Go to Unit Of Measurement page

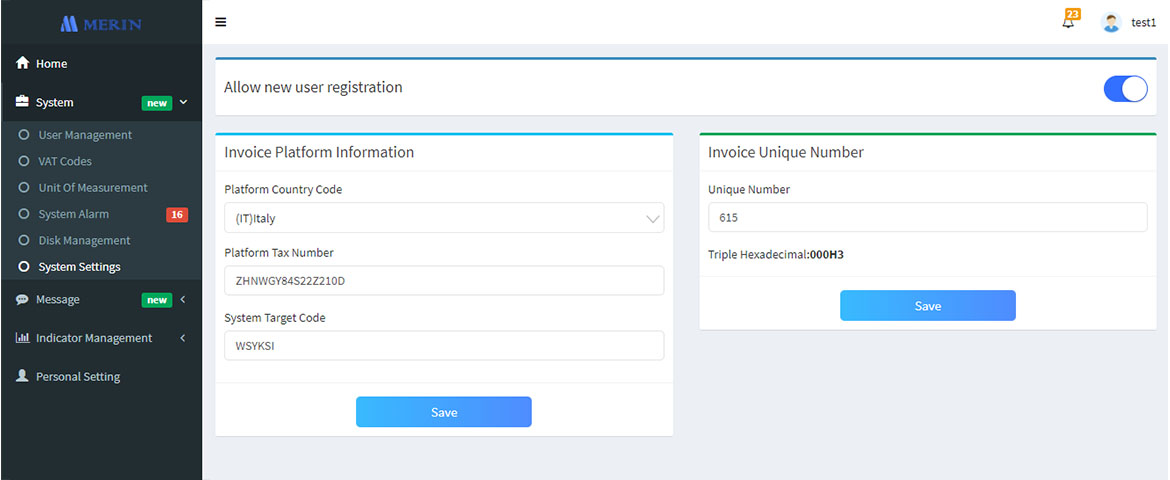[93, 188]
